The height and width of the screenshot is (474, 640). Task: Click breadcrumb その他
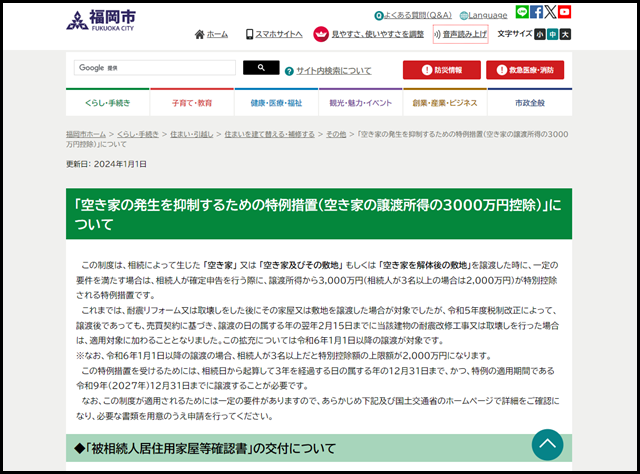pos(336,134)
